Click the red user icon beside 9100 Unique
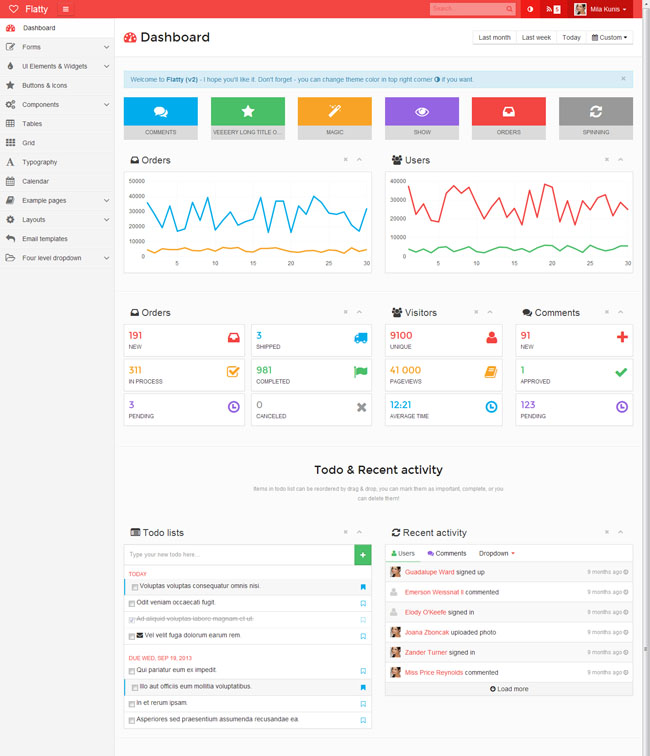This screenshot has height=756, width=650. (x=491, y=338)
